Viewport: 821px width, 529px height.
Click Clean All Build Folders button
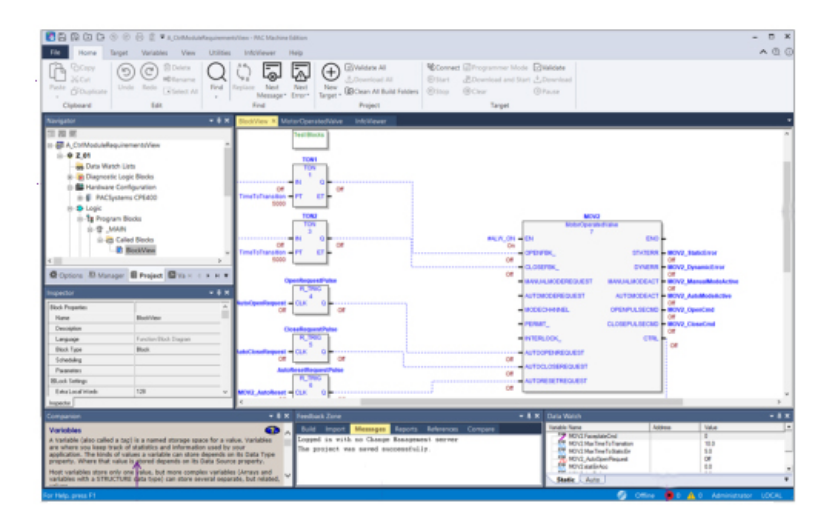coord(384,91)
